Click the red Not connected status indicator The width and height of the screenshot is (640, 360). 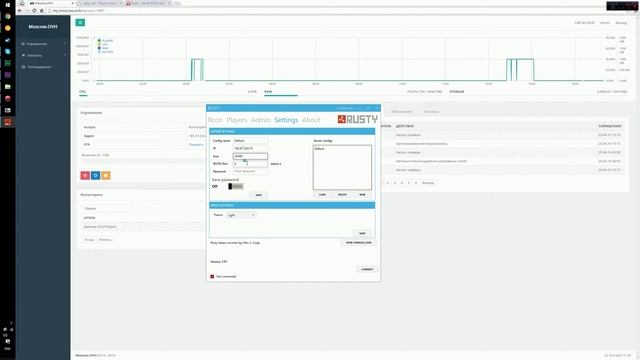212,276
